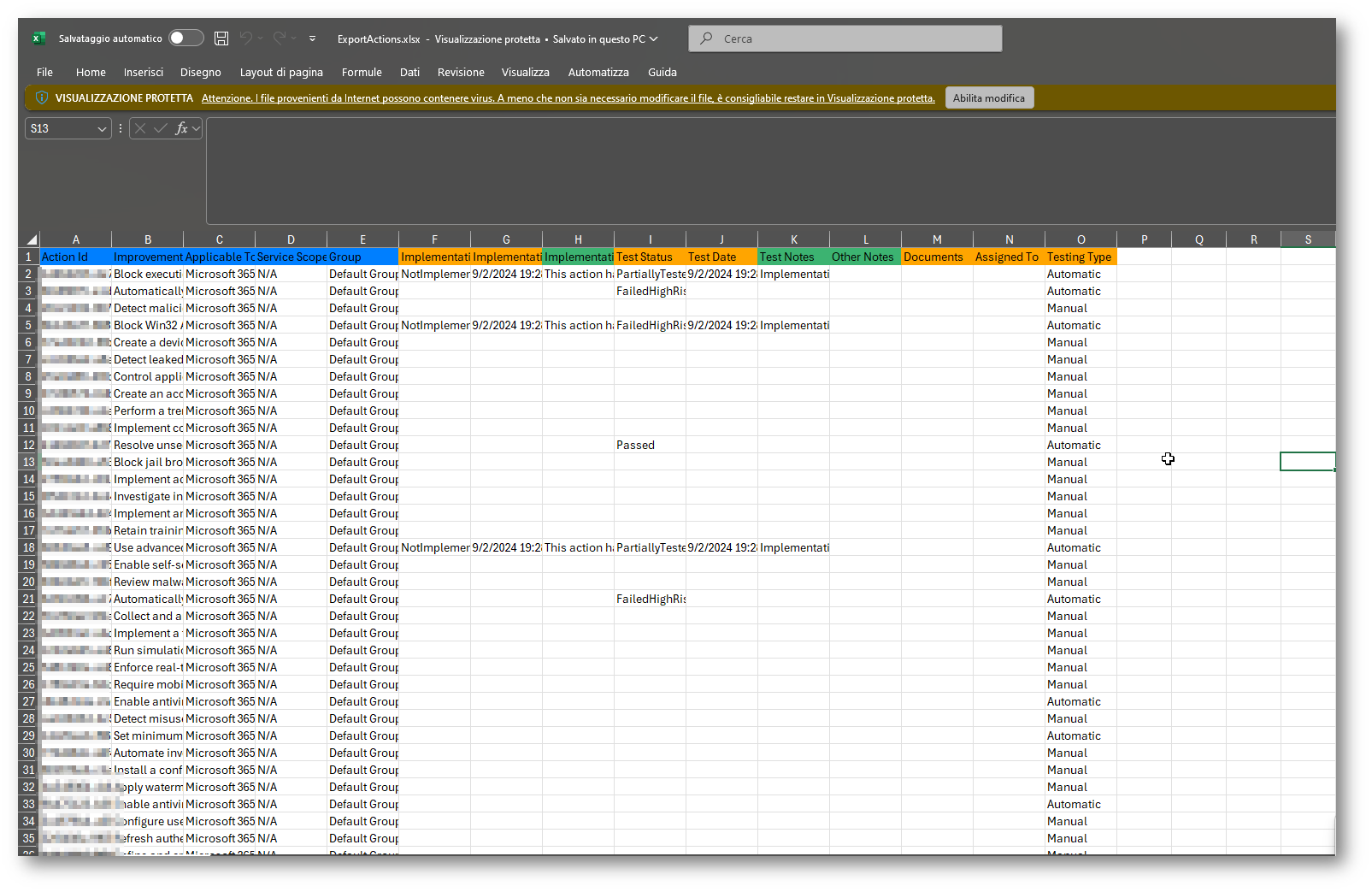Image resolution: width=1372 pixels, height=892 pixels.
Task: Open the File menu
Action: 44,73
